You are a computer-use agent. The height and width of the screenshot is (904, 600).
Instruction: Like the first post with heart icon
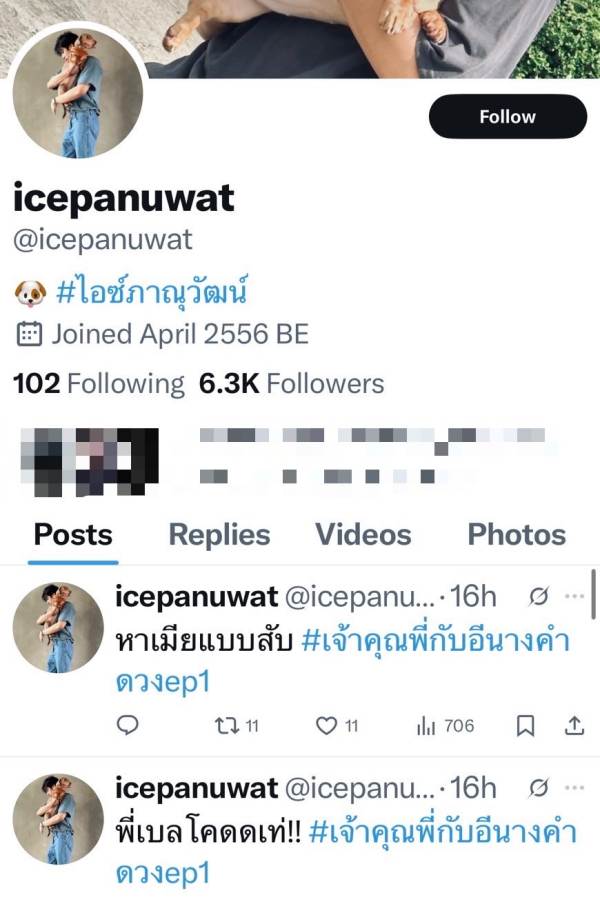click(326, 726)
